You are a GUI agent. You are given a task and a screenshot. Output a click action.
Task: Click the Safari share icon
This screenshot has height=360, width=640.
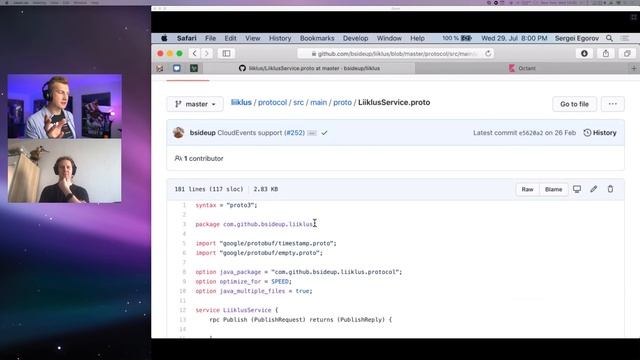click(606, 53)
